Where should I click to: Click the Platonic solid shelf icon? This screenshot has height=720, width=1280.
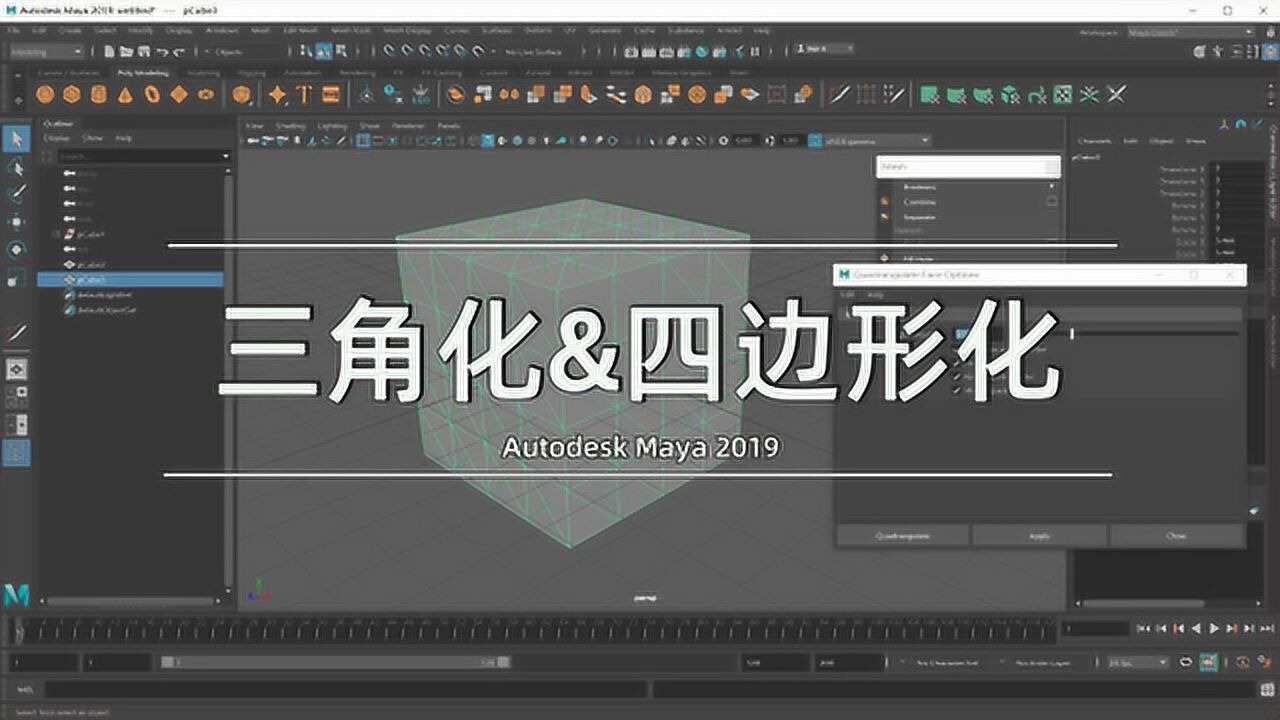pos(241,94)
